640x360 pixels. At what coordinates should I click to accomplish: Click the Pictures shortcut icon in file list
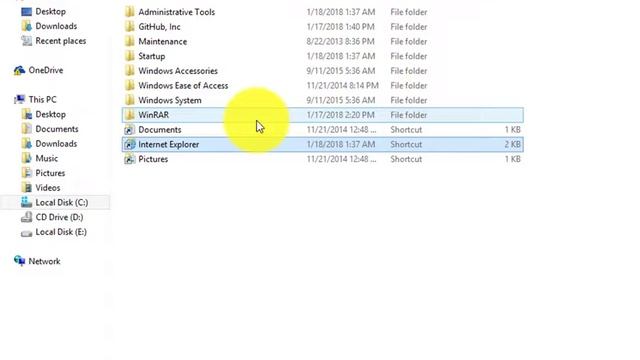pyautogui.click(x=130, y=159)
